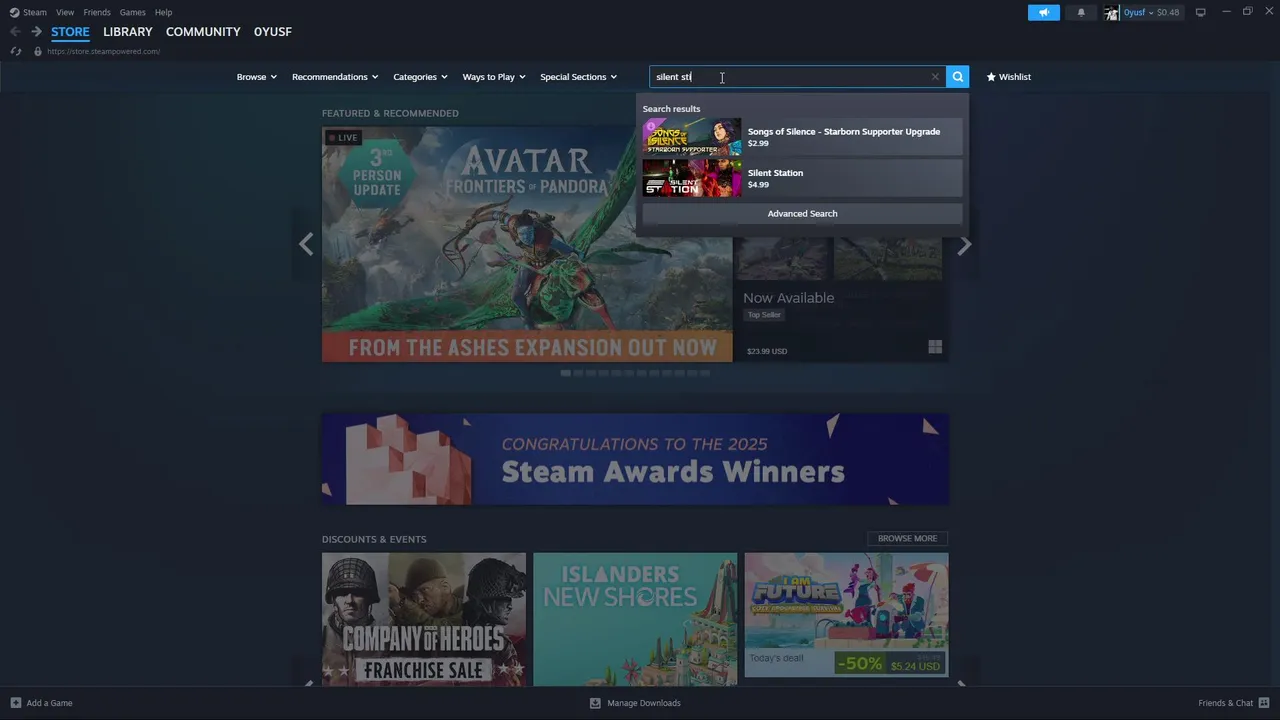Expand the Categories dropdown
The width and height of the screenshot is (1280, 720).
click(420, 77)
